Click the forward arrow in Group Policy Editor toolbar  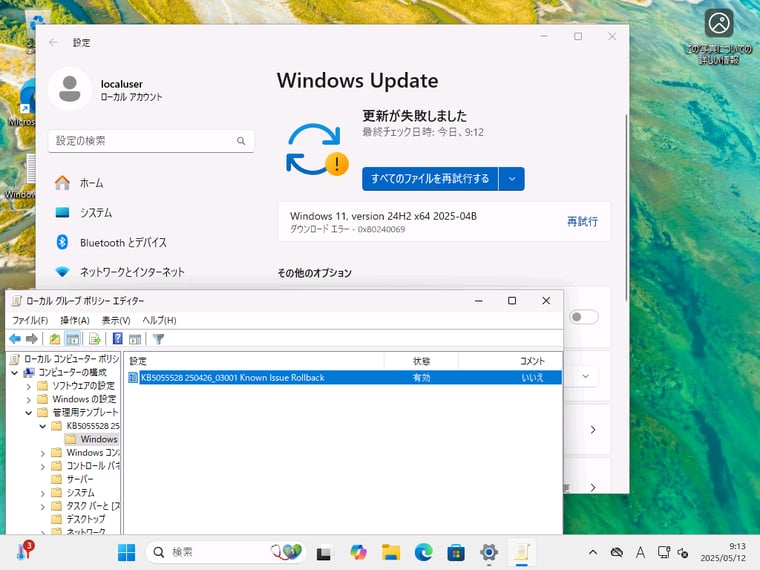pyautogui.click(x=32, y=339)
